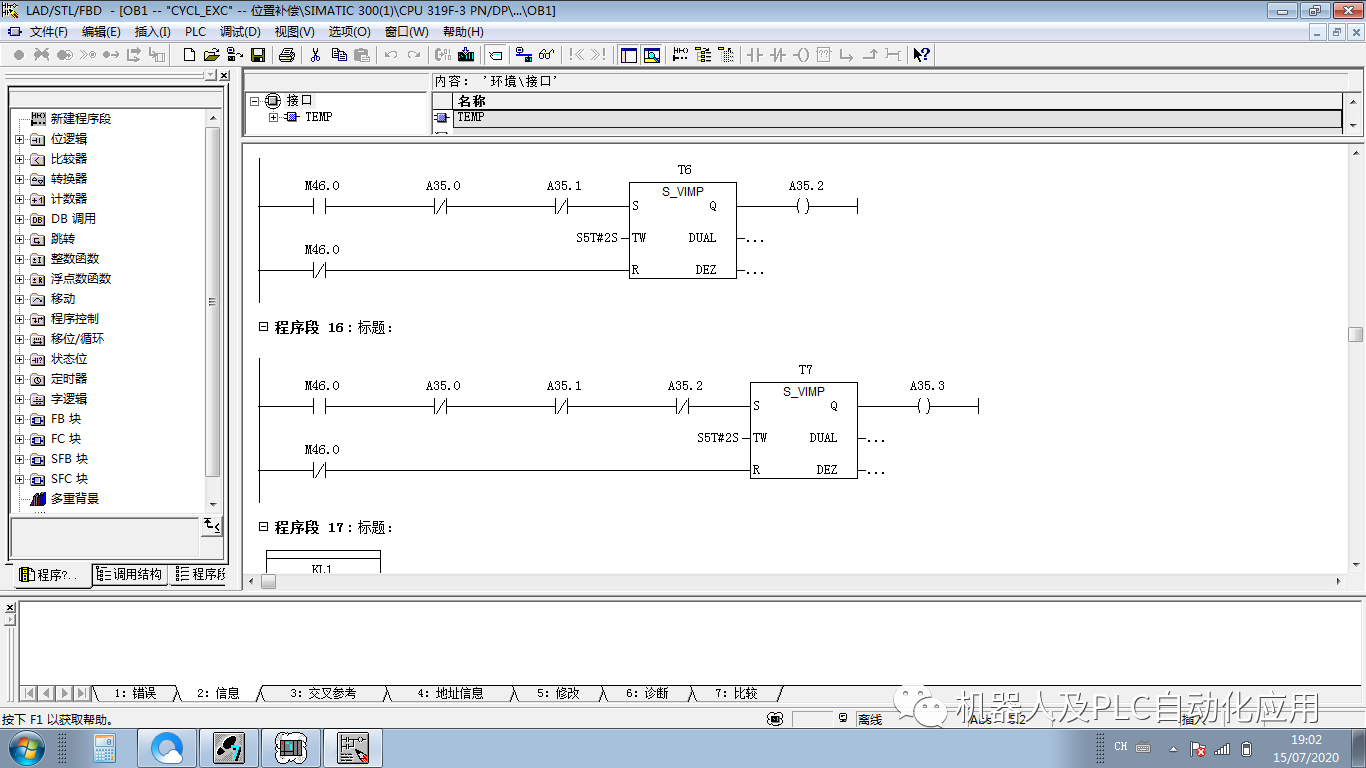Click the network flag tray icon
This screenshot has height=768, width=1366.
click(x=1198, y=747)
